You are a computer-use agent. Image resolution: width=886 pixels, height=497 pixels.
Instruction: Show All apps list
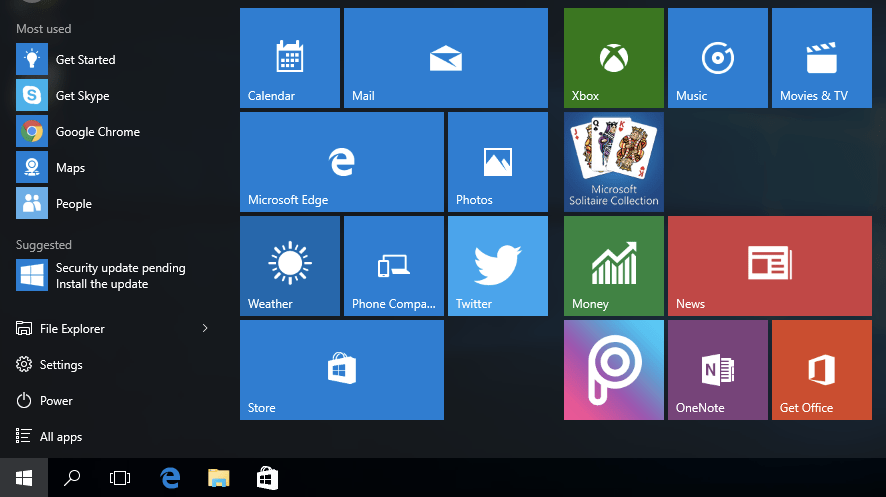(x=49, y=437)
